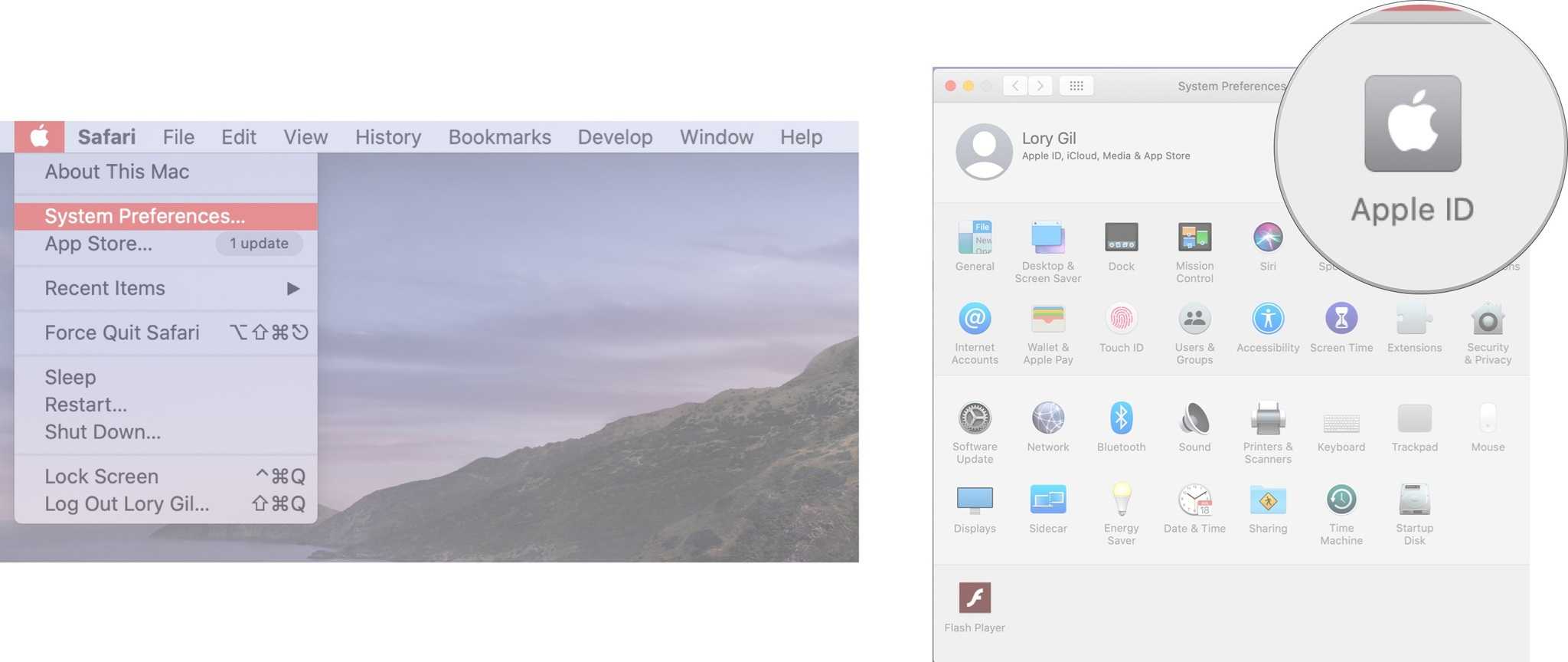This screenshot has width=1568, height=662.
Task: Open Sound preferences icon
Action: (1194, 418)
